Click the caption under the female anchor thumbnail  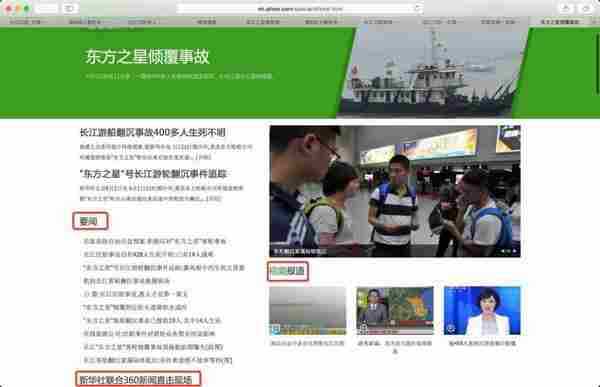coord(482,343)
